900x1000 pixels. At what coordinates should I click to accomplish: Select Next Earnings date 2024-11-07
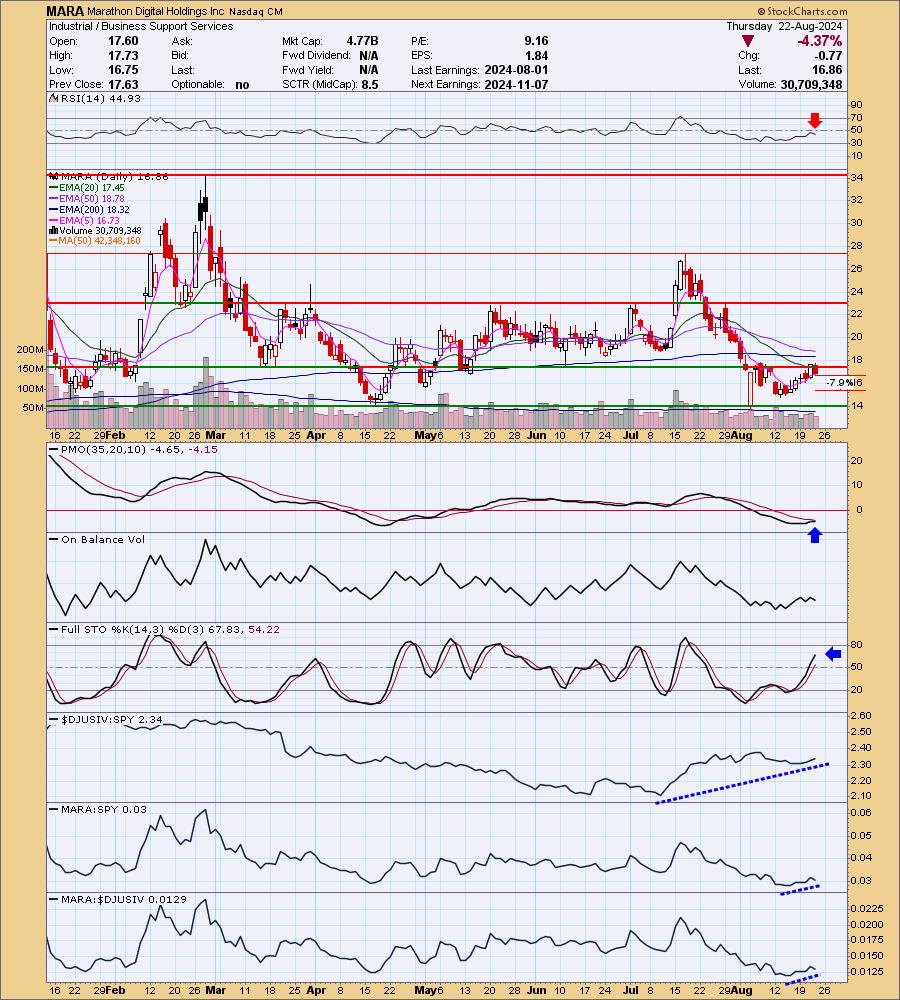516,85
